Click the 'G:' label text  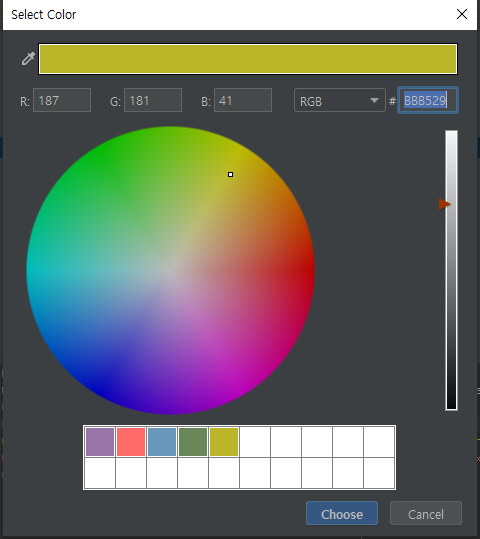(x=115, y=102)
